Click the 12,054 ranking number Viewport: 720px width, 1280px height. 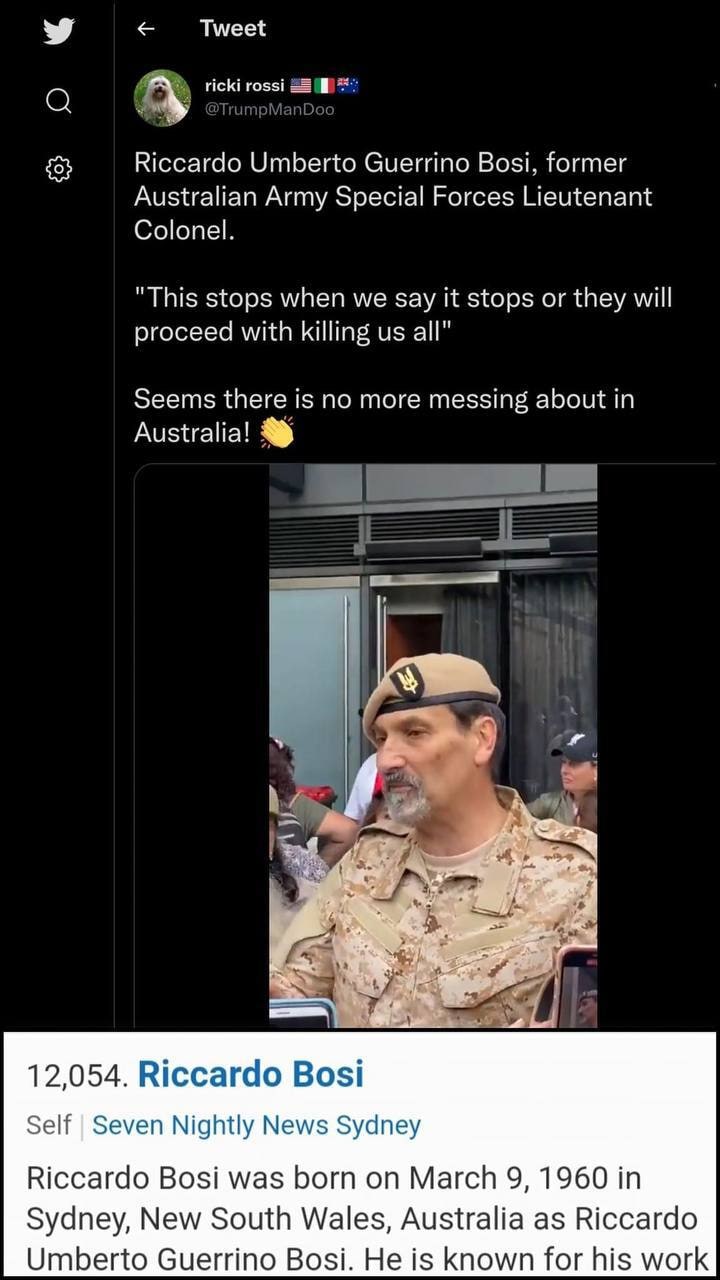[77, 1075]
